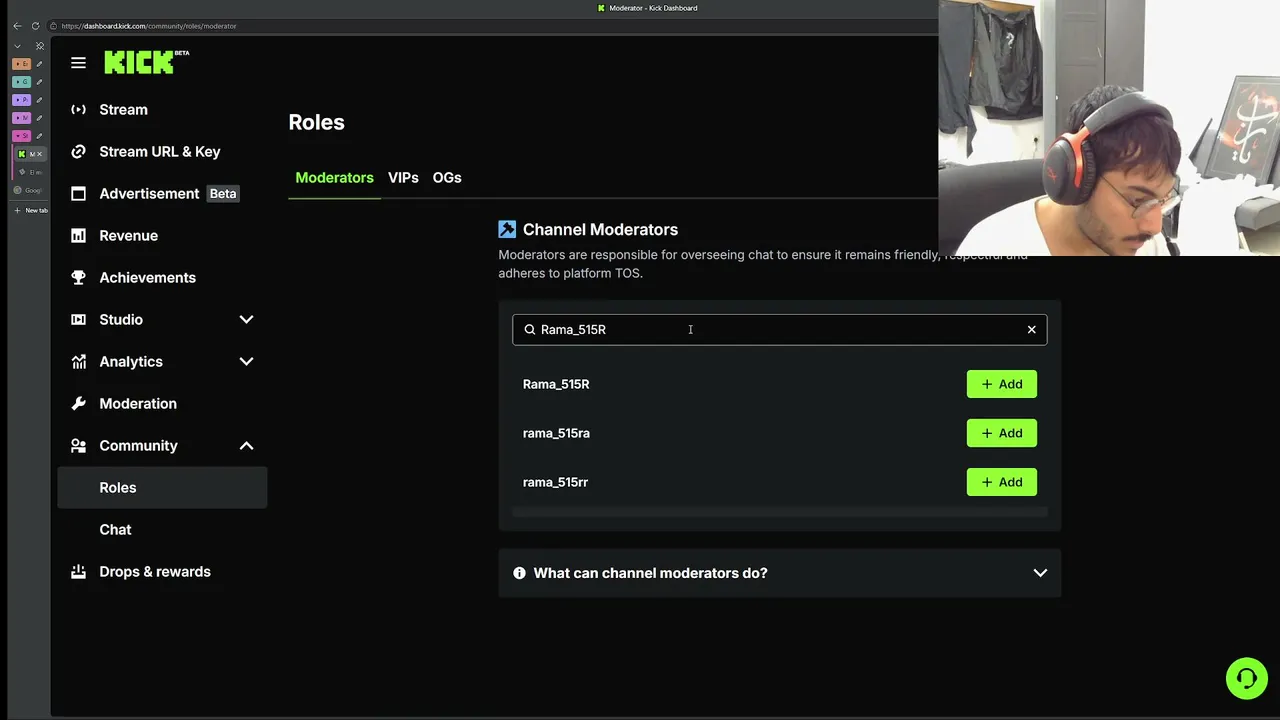Image resolution: width=1280 pixels, height=720 pixels.
Task: Click the Advertisement window icon
Action: [78, 194]
